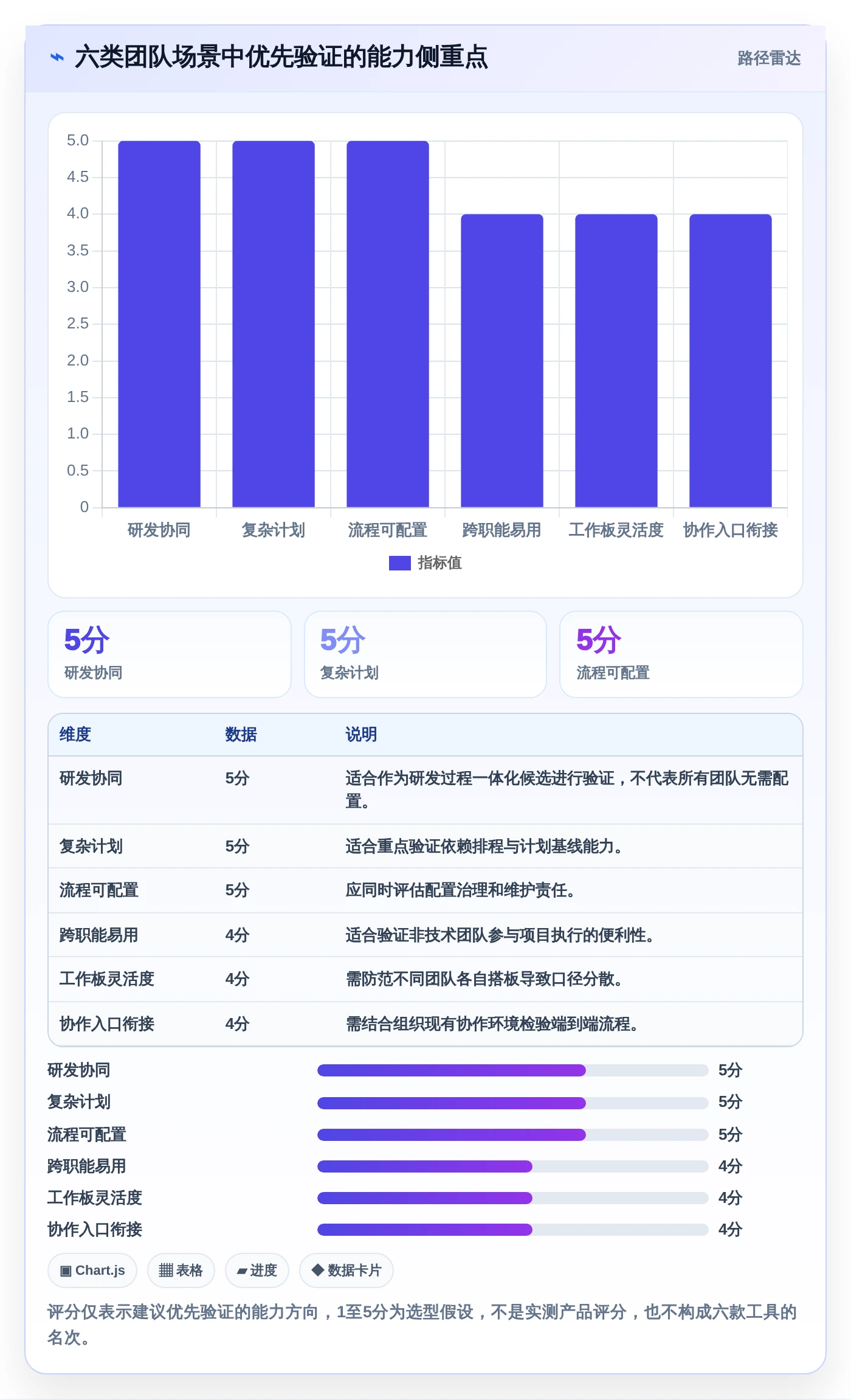Click the 指标值 legend label
The image size is (851, 1400).
pyautogui.click(x=440, y=563)
